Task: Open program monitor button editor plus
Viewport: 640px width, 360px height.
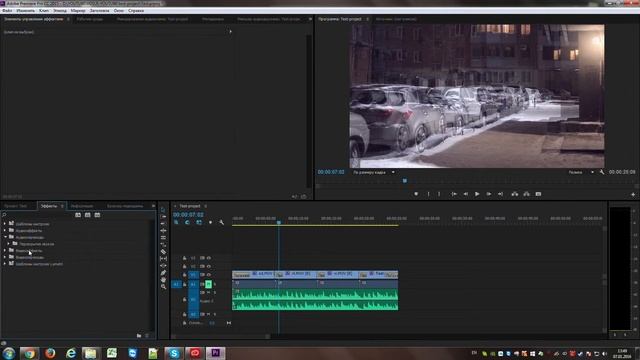Action: click(633, 195)
